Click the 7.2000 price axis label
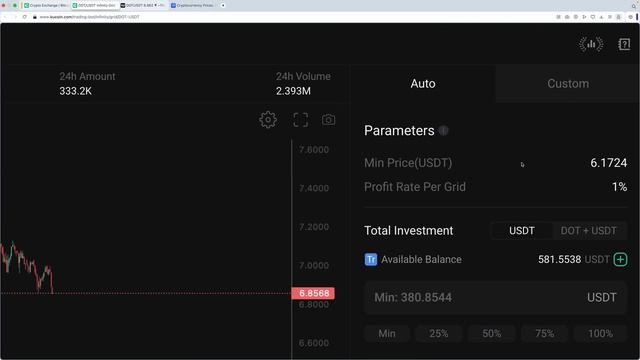640x360 pixels. tap(313, 227)
